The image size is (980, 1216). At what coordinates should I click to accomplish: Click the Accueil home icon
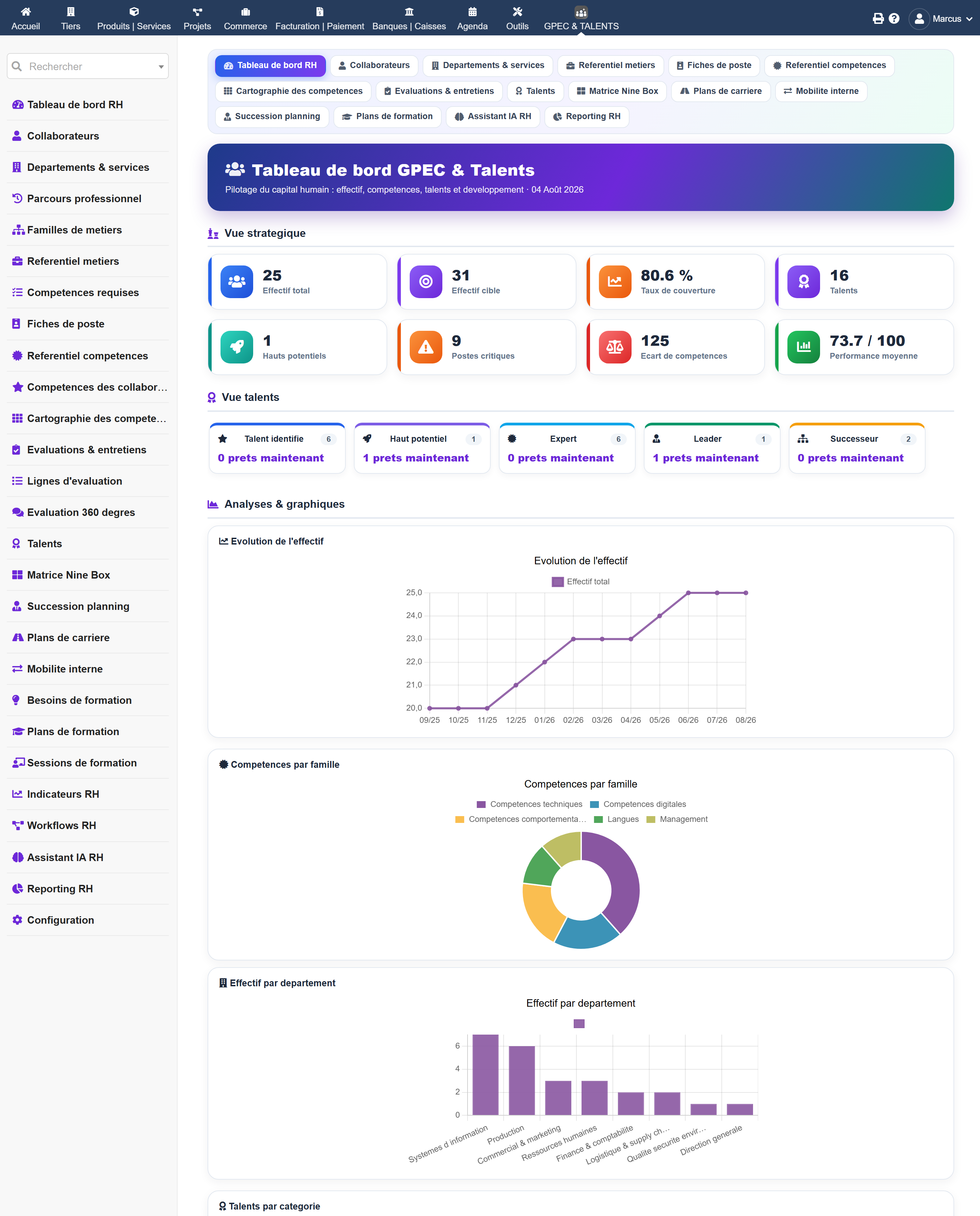point(26,12)
